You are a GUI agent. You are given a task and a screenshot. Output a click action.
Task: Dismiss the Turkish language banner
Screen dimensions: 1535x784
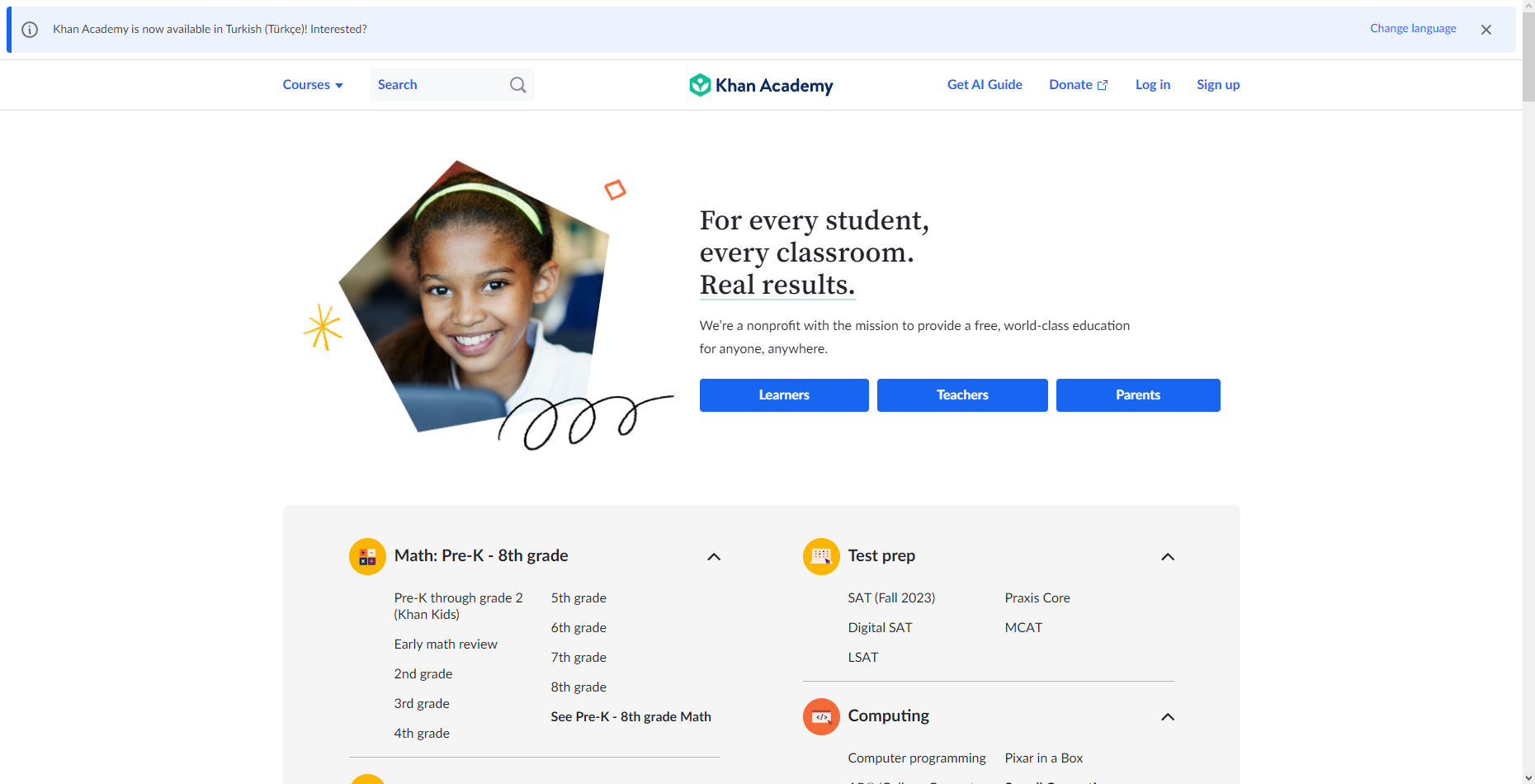click(x=1486, y=30)
